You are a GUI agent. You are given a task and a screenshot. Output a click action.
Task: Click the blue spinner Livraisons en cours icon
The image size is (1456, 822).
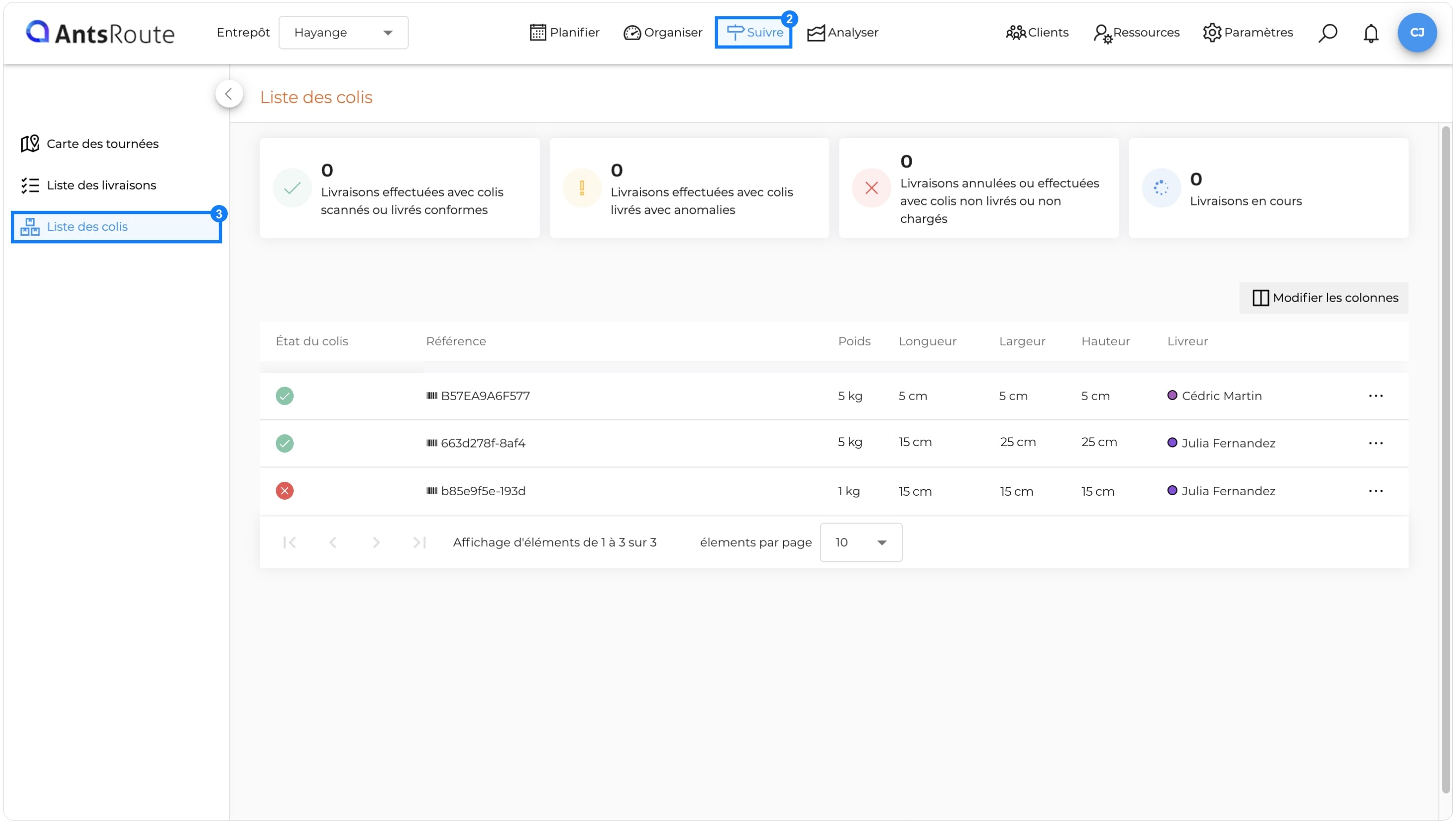[1160, 188]
